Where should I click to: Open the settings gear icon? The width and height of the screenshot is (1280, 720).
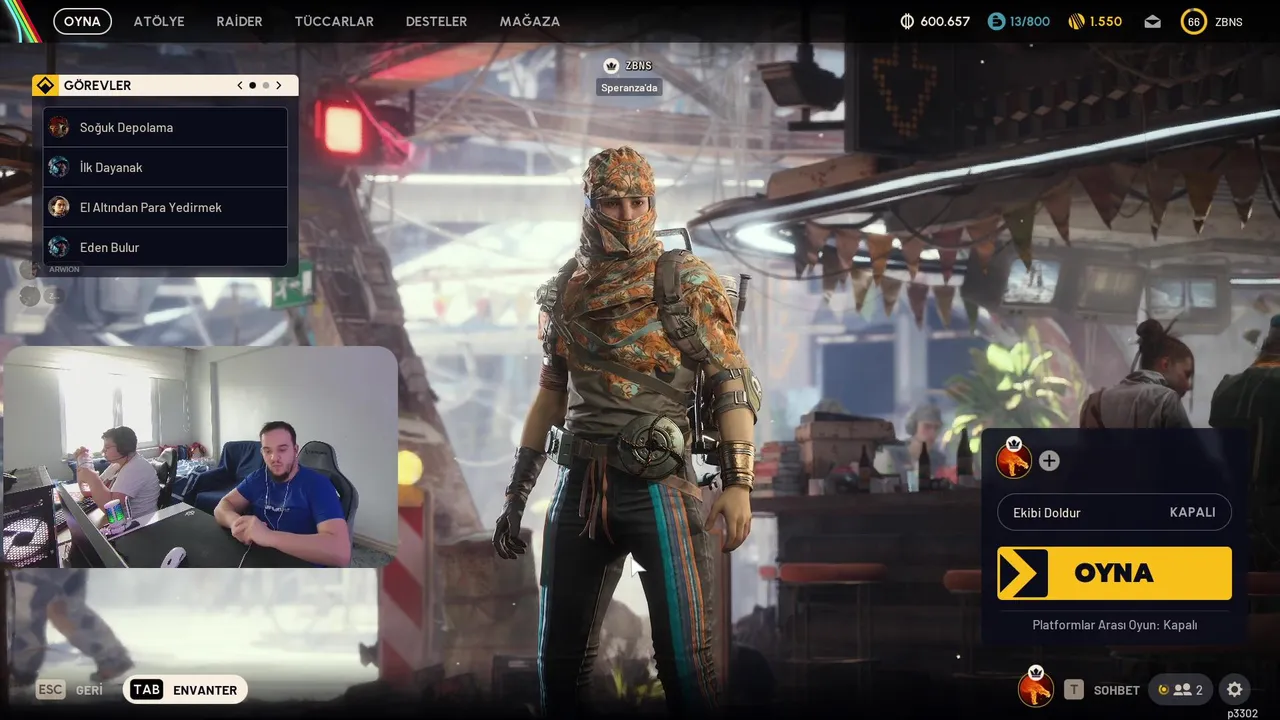click(1235, 689)
